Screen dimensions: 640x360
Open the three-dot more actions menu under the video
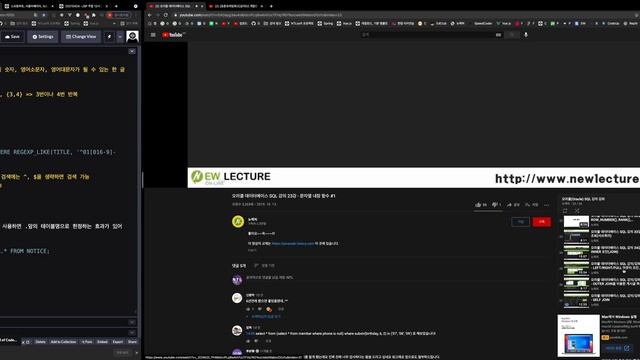547,205
